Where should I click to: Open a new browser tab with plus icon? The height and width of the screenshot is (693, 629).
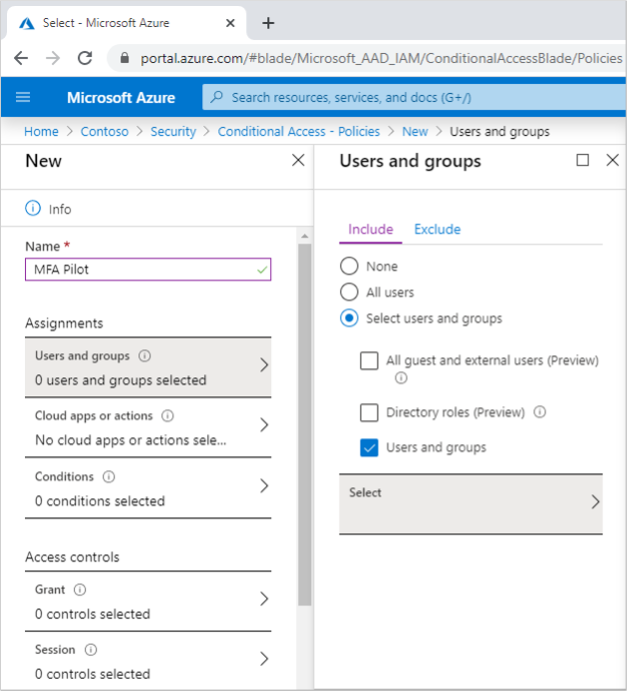[268, 23]
